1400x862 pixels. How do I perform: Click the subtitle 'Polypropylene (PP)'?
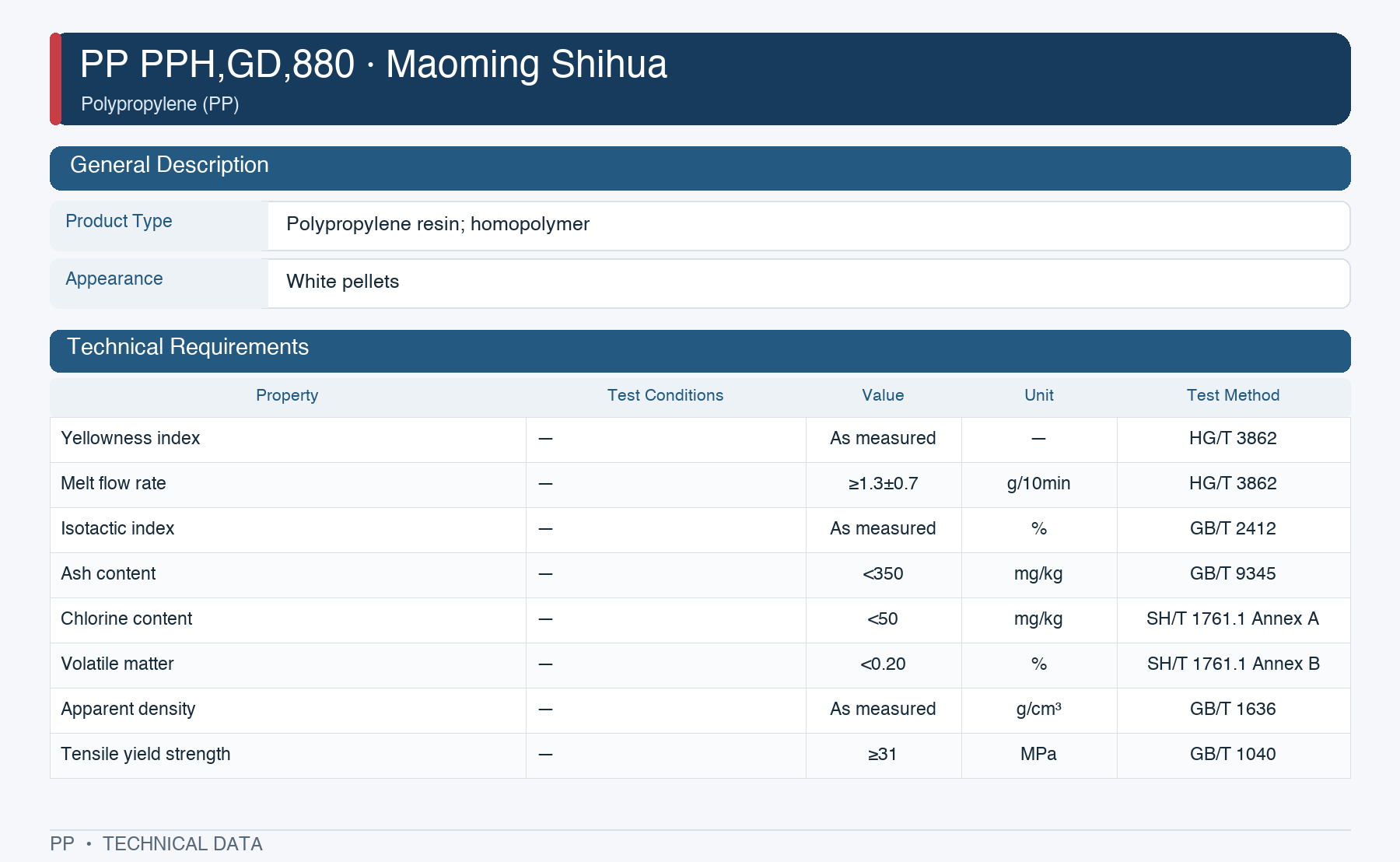(159, 103)
